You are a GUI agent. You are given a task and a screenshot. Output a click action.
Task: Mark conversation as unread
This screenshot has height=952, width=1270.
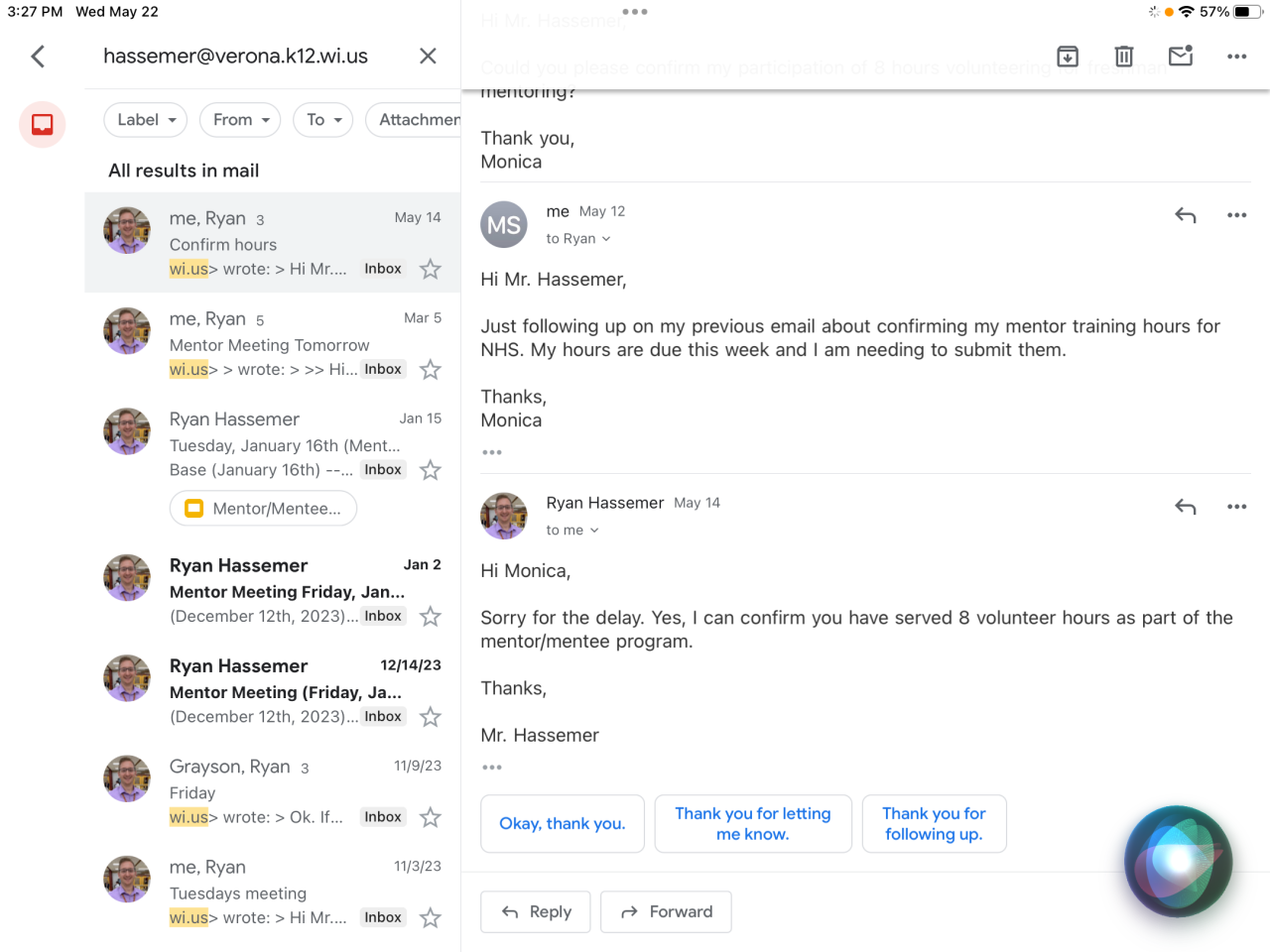coord(1181,57)
